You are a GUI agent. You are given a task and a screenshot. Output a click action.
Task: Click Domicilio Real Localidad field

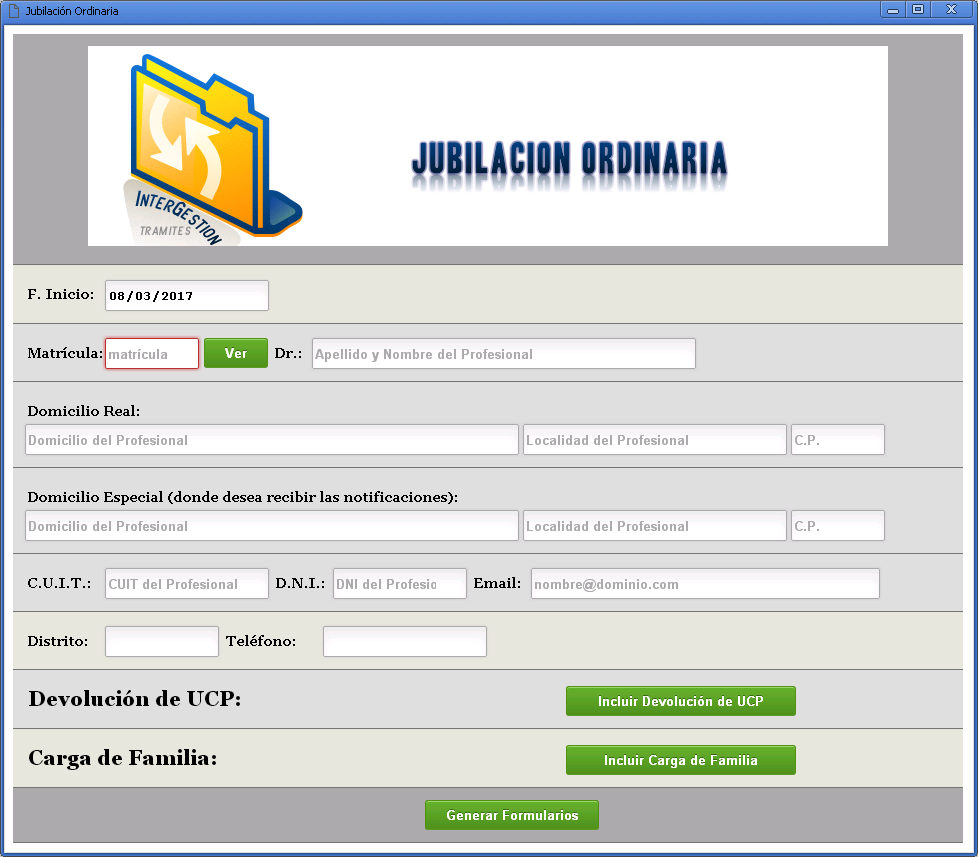654,440
